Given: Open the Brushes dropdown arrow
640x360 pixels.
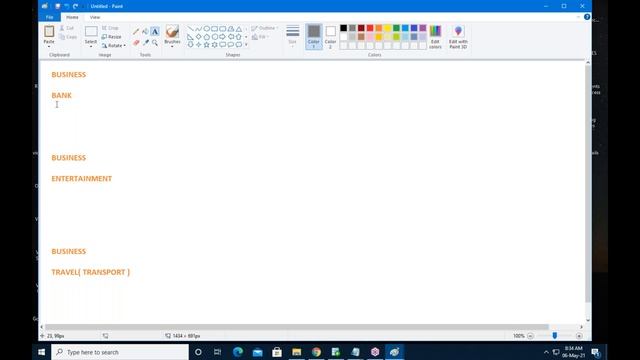Looking at the screenshot, I should (x=172, y=46).
